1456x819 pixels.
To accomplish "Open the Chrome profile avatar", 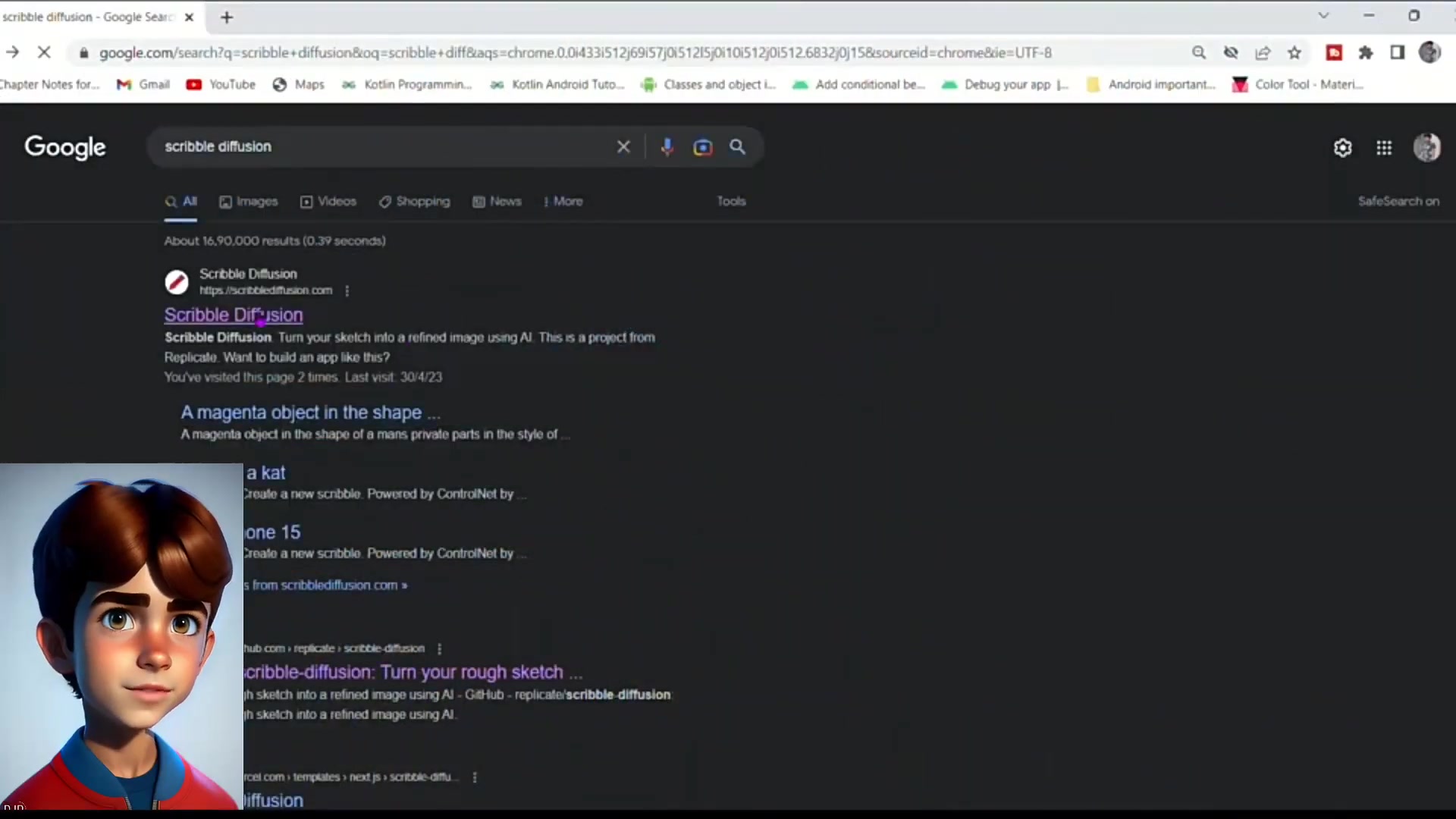I will tap(1429, 52).
